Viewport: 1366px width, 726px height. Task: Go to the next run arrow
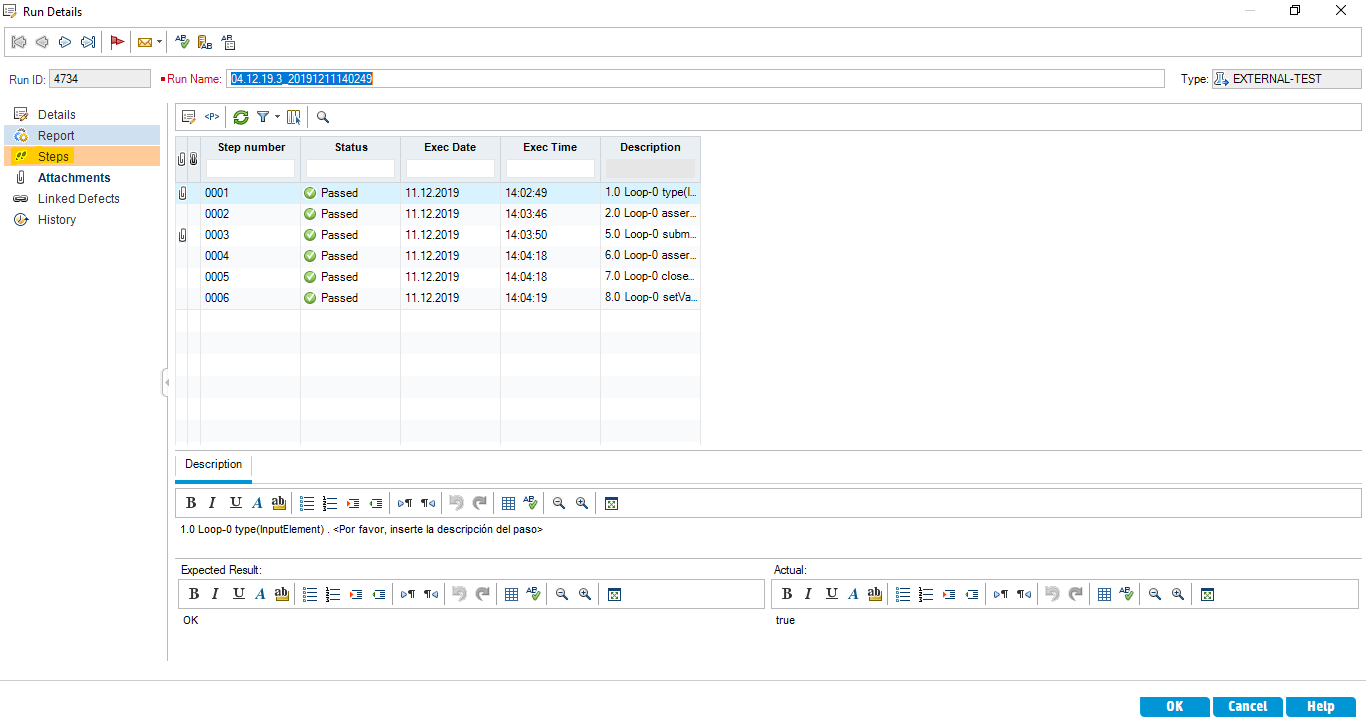click(65, 42)
